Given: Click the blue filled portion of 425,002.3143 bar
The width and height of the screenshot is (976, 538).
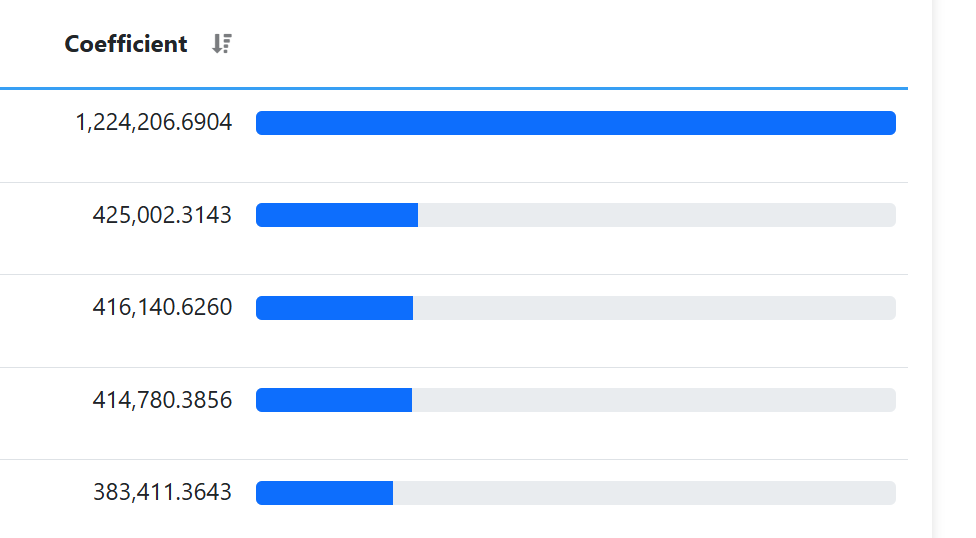Looking at the screenshot, I should pyautogui.click(x=337, y=215).
